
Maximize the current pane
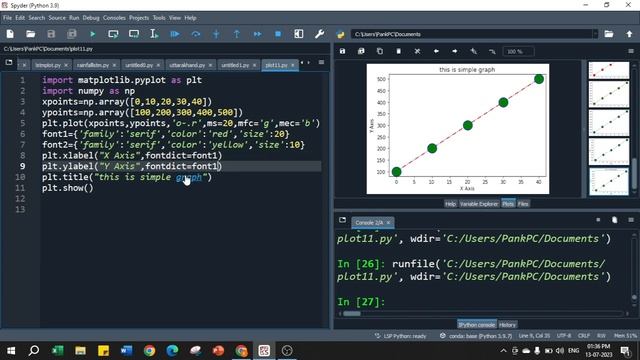pyautogui.click(x=299, y=34)
